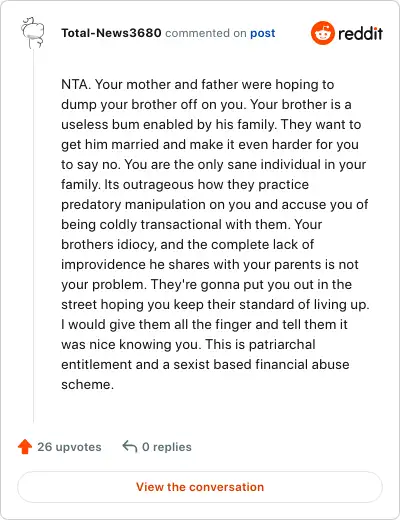
Task: Click the phrase "useless bum enabled" in the comment
Action: [127, 125]
